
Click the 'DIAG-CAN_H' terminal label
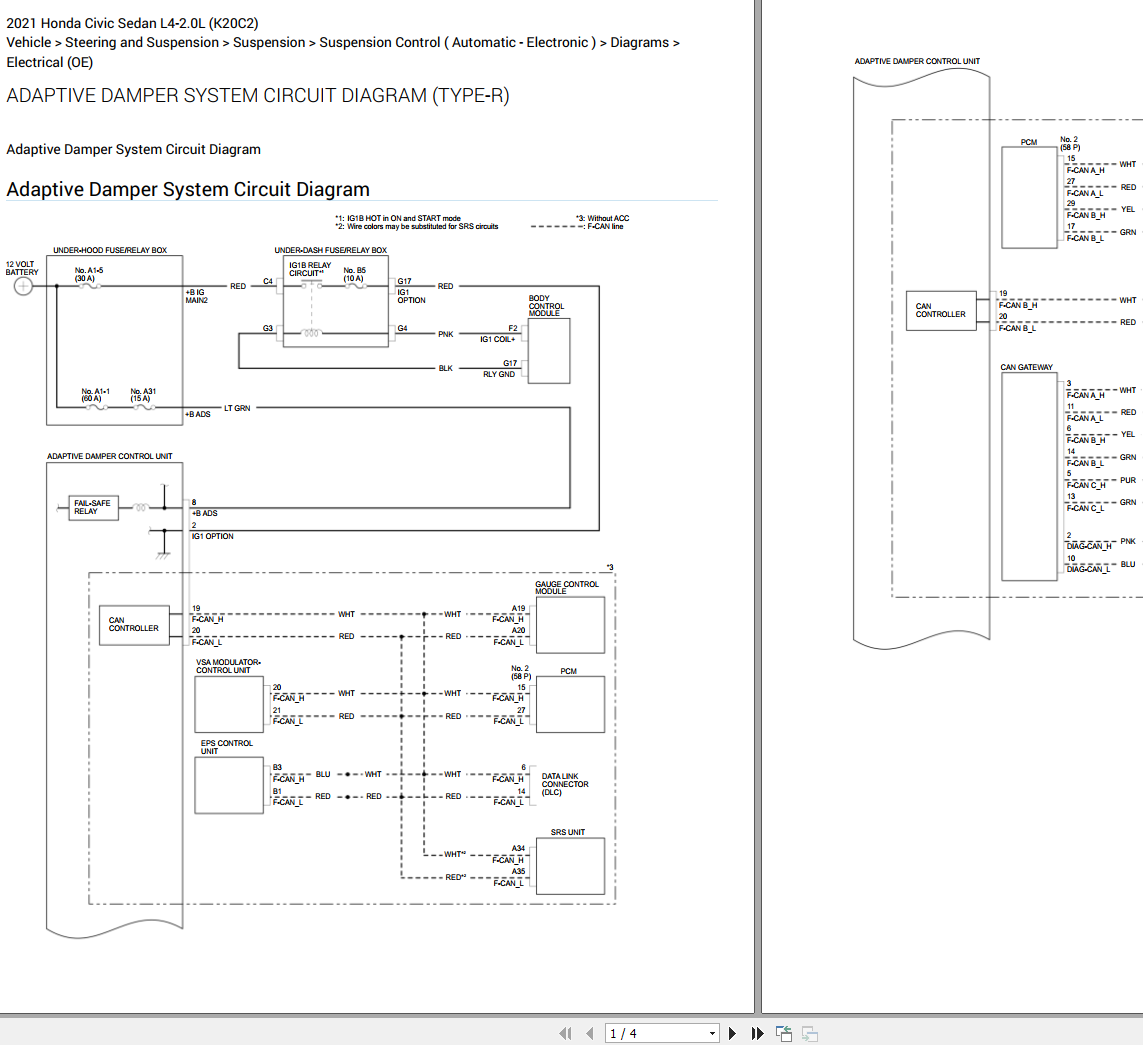tap(1088, 546)
